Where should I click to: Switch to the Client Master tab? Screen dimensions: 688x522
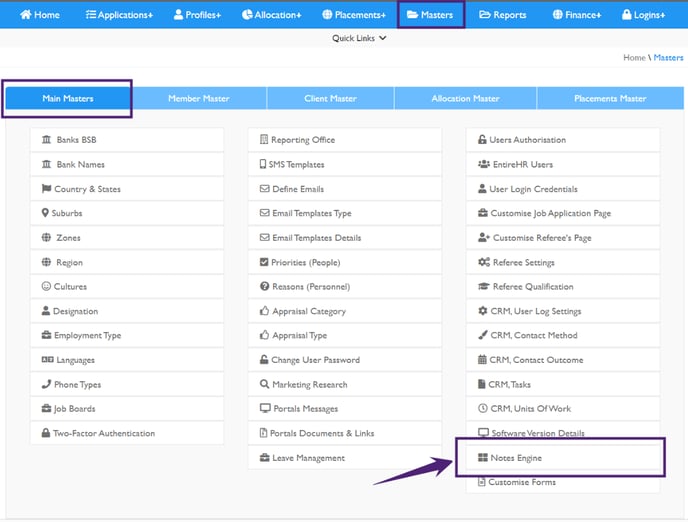pos(330,98)
